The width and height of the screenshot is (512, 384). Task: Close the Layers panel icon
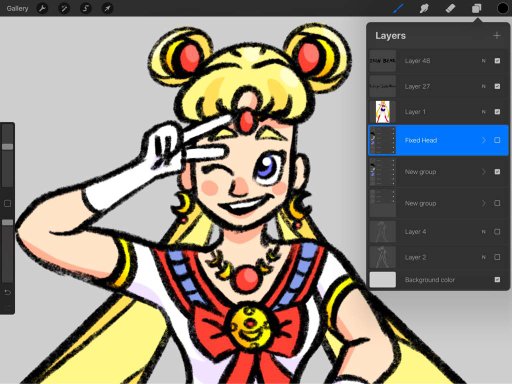pyautogui.click(x=477, y=8)
